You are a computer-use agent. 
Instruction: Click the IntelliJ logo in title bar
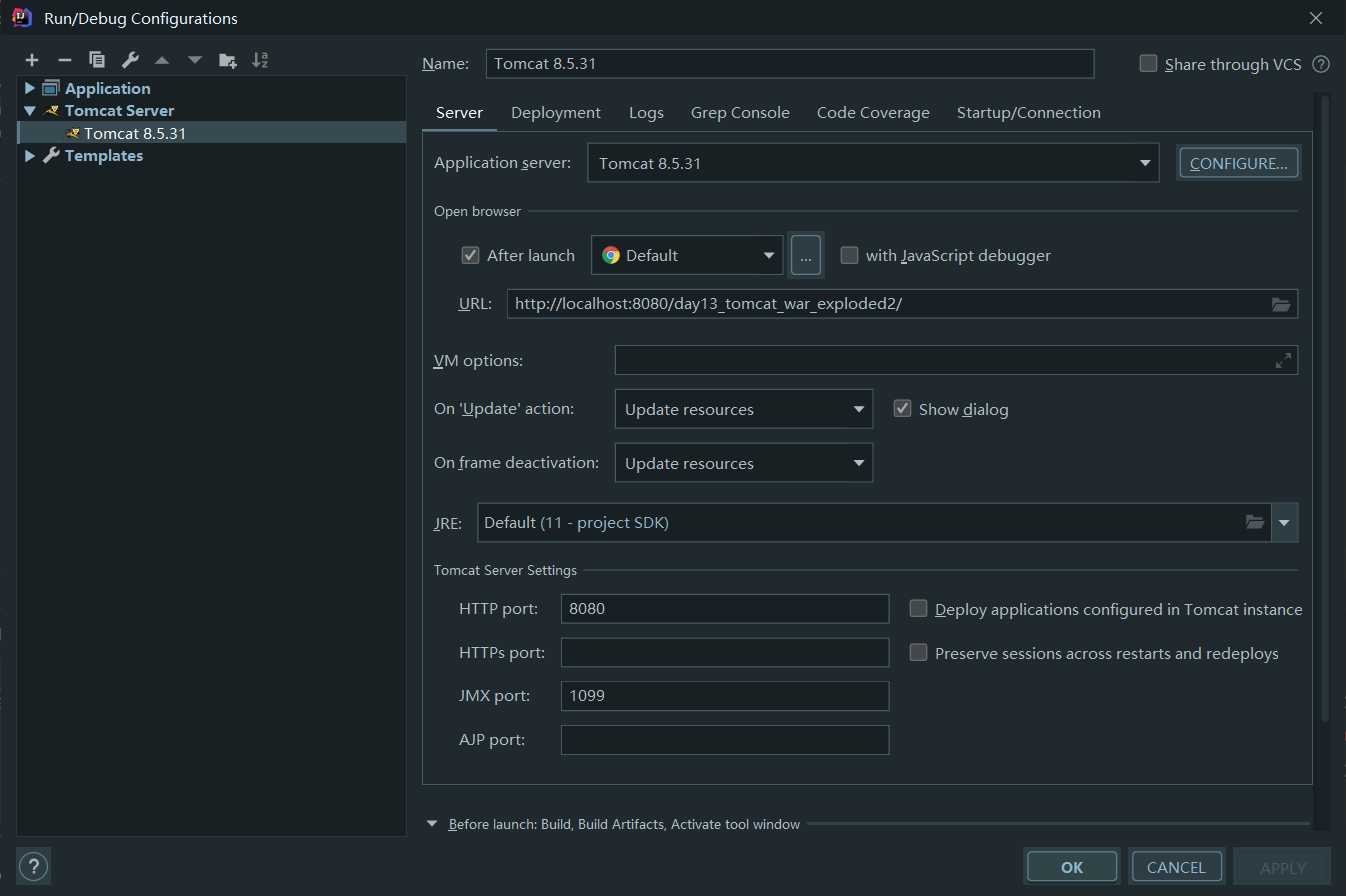coord(21,17)
